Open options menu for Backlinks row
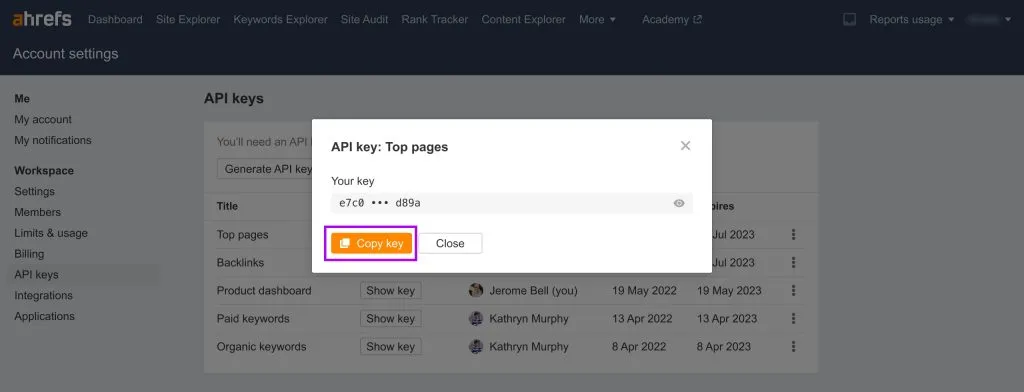The height and width of the screenshot is (392, 1024). pyautogui.click(x=793, y=263)
